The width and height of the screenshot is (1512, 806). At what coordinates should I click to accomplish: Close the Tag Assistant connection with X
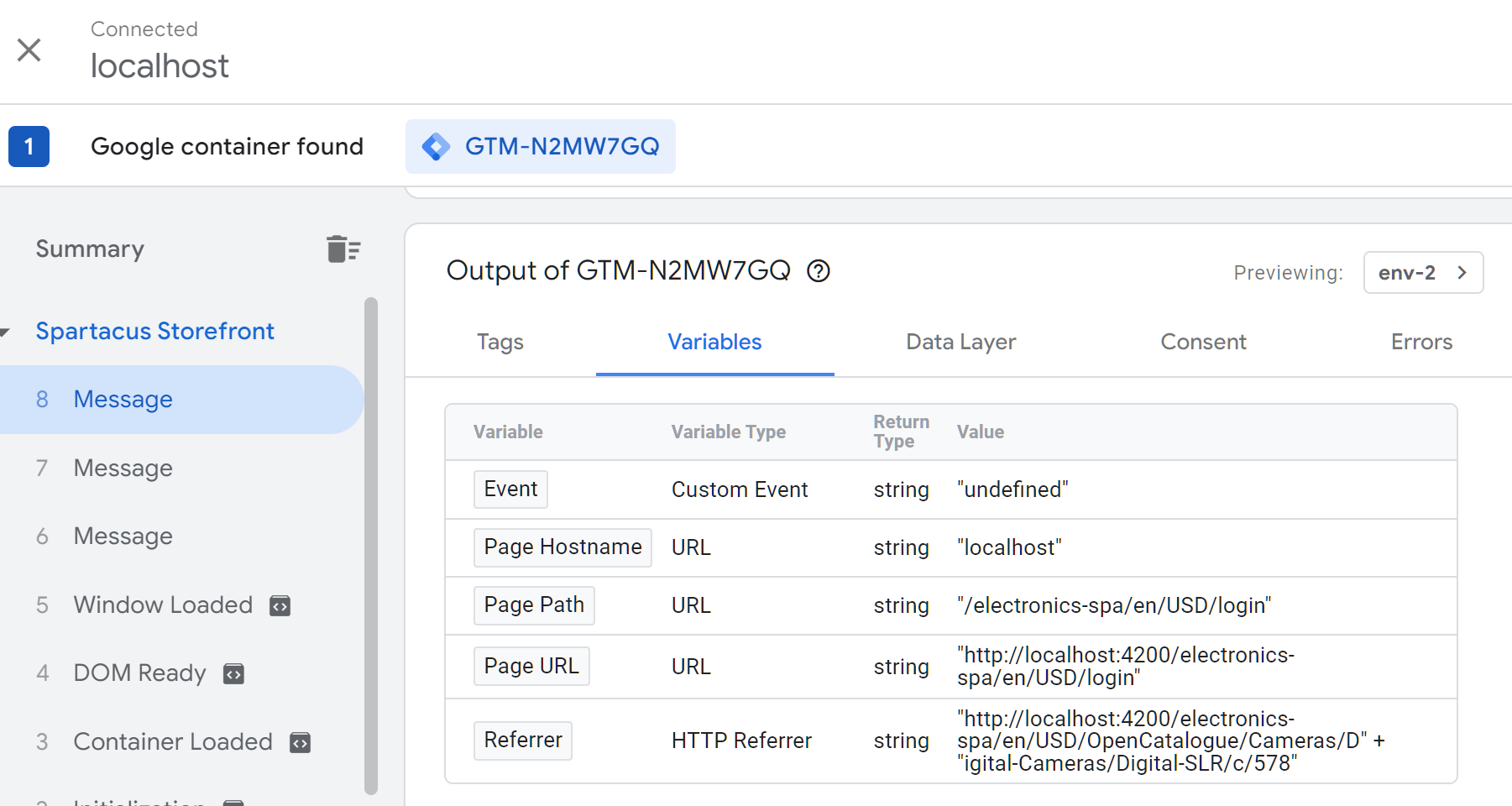[29, 50]
